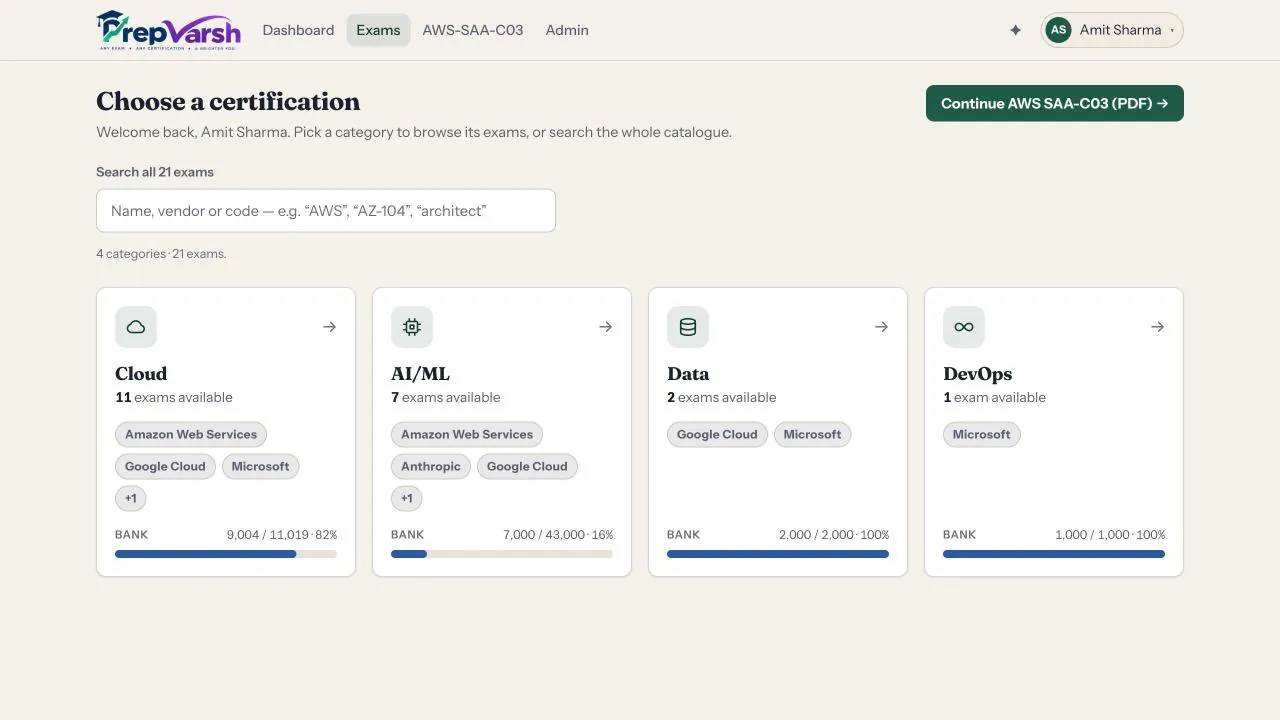
Task: Click the PrepVarsh logo
Action: pyautogui.click(x=169, y=30)
